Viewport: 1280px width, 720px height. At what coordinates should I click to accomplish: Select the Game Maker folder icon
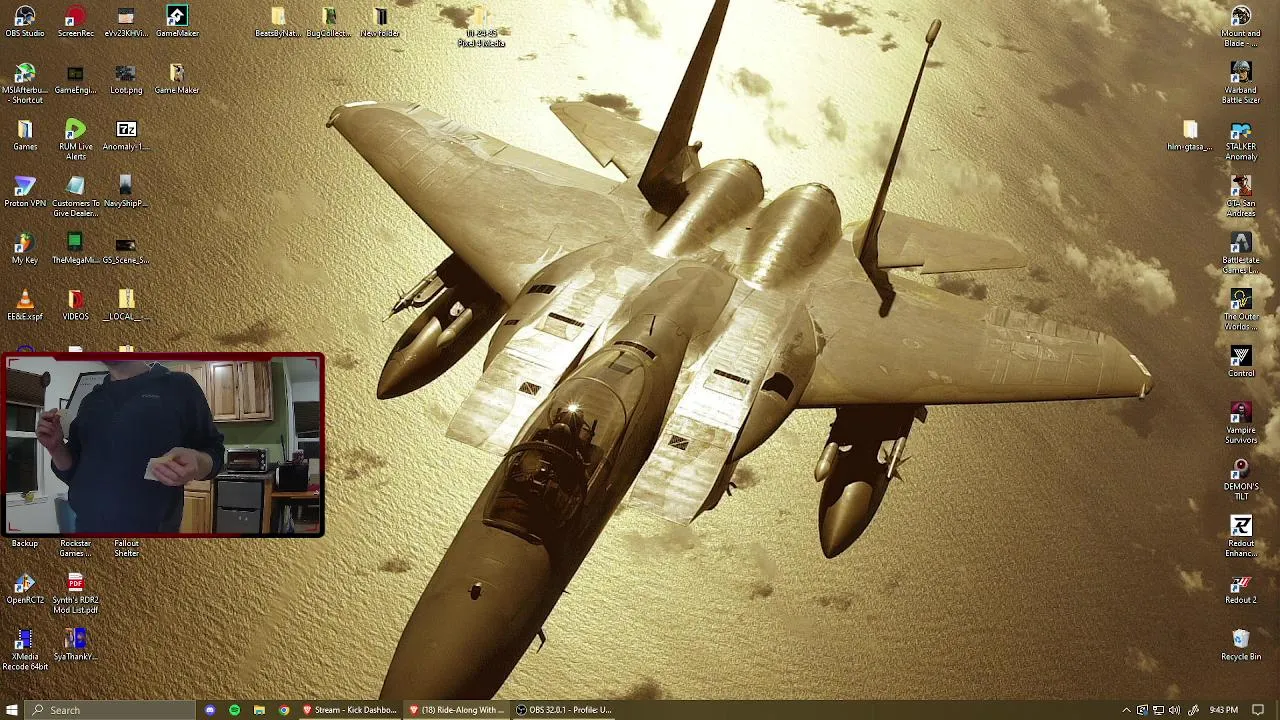coord(177,79)
